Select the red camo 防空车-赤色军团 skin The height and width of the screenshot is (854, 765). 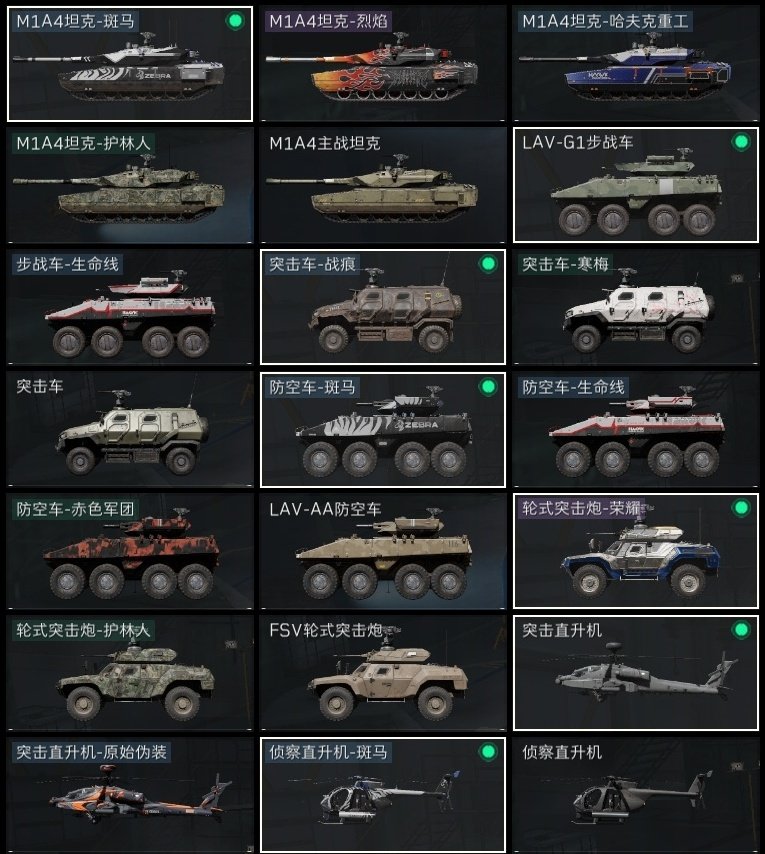[x=130, y=551]
